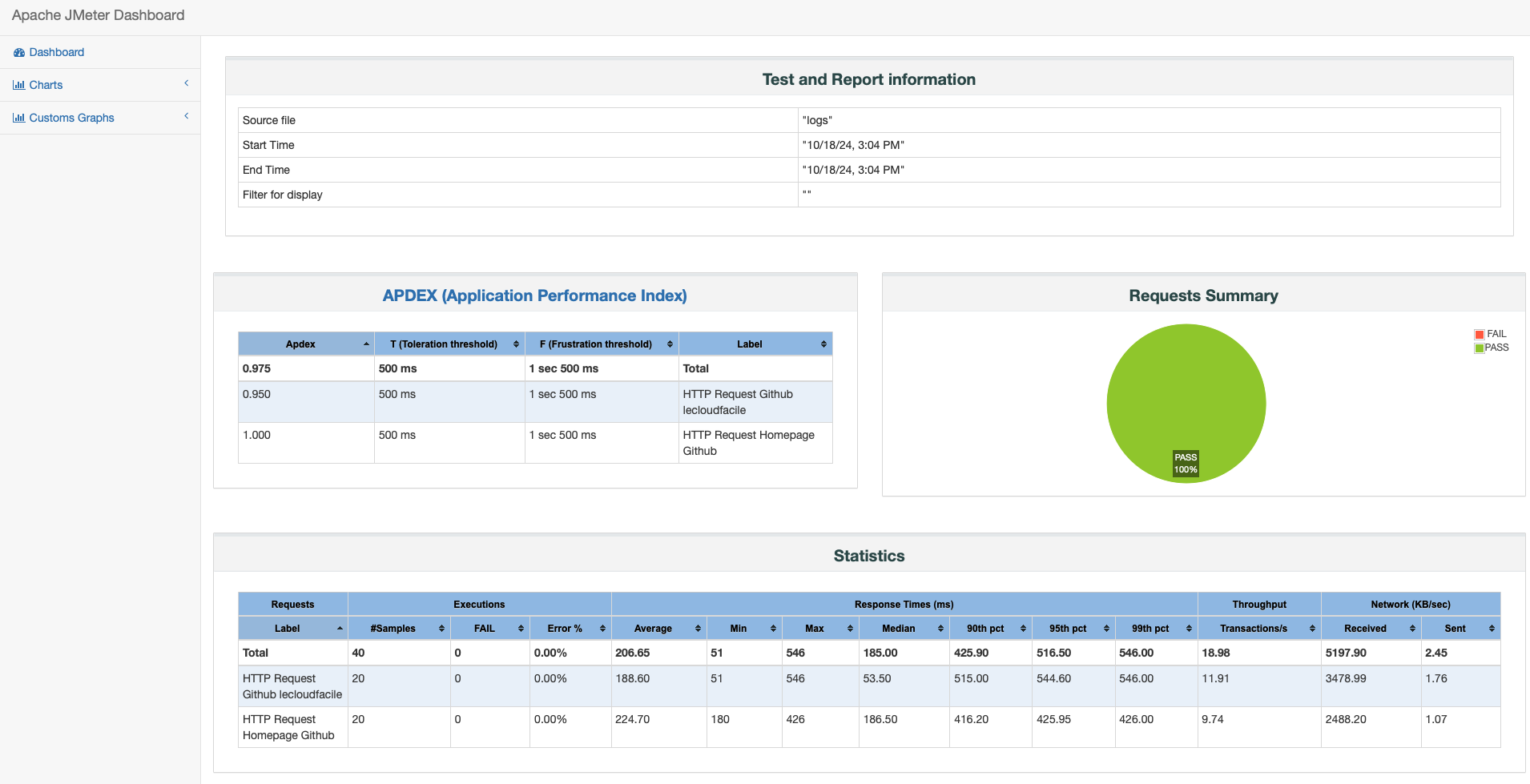Sort Statistics table by Error % header
The height and width of the screenshot is (784, 1530).
[565, 629]
